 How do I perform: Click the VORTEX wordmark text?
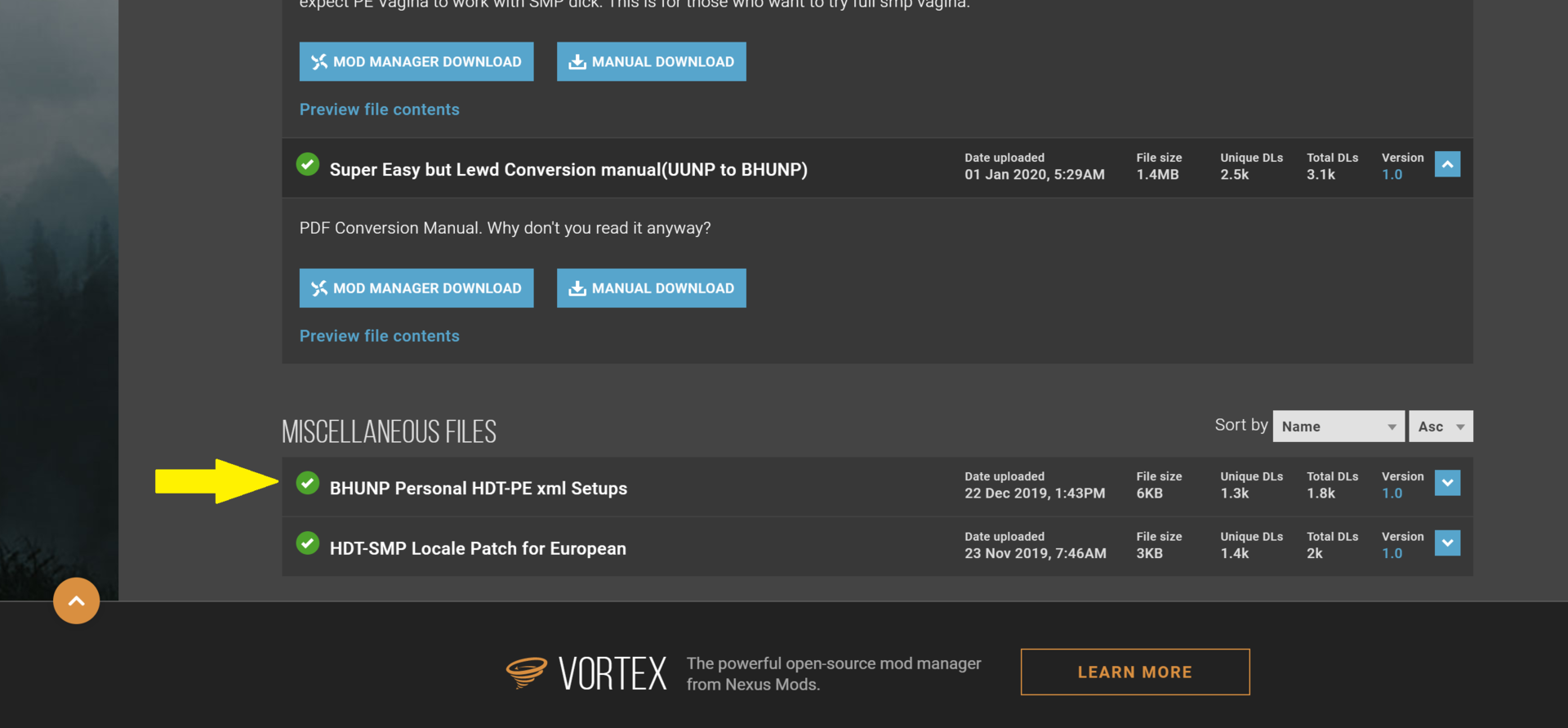(612, 674)
